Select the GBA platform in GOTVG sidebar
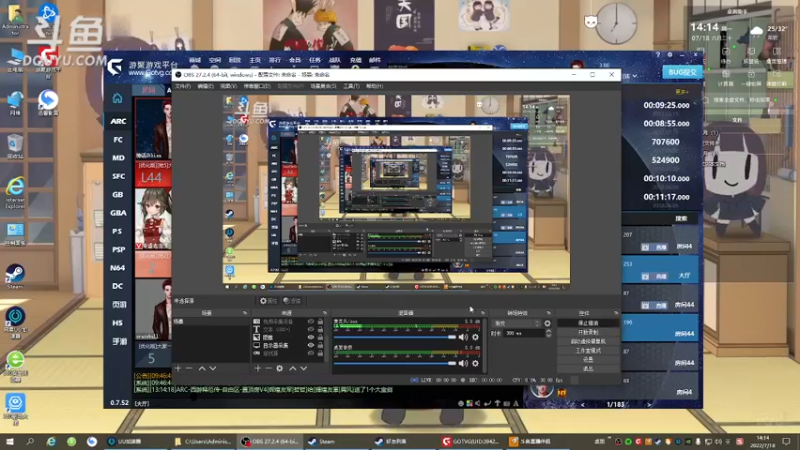 click(118, 213)
